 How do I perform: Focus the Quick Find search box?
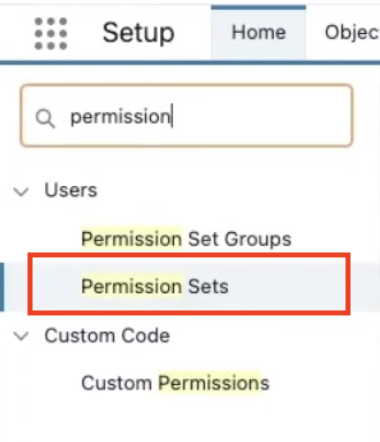tap(186, 115)
